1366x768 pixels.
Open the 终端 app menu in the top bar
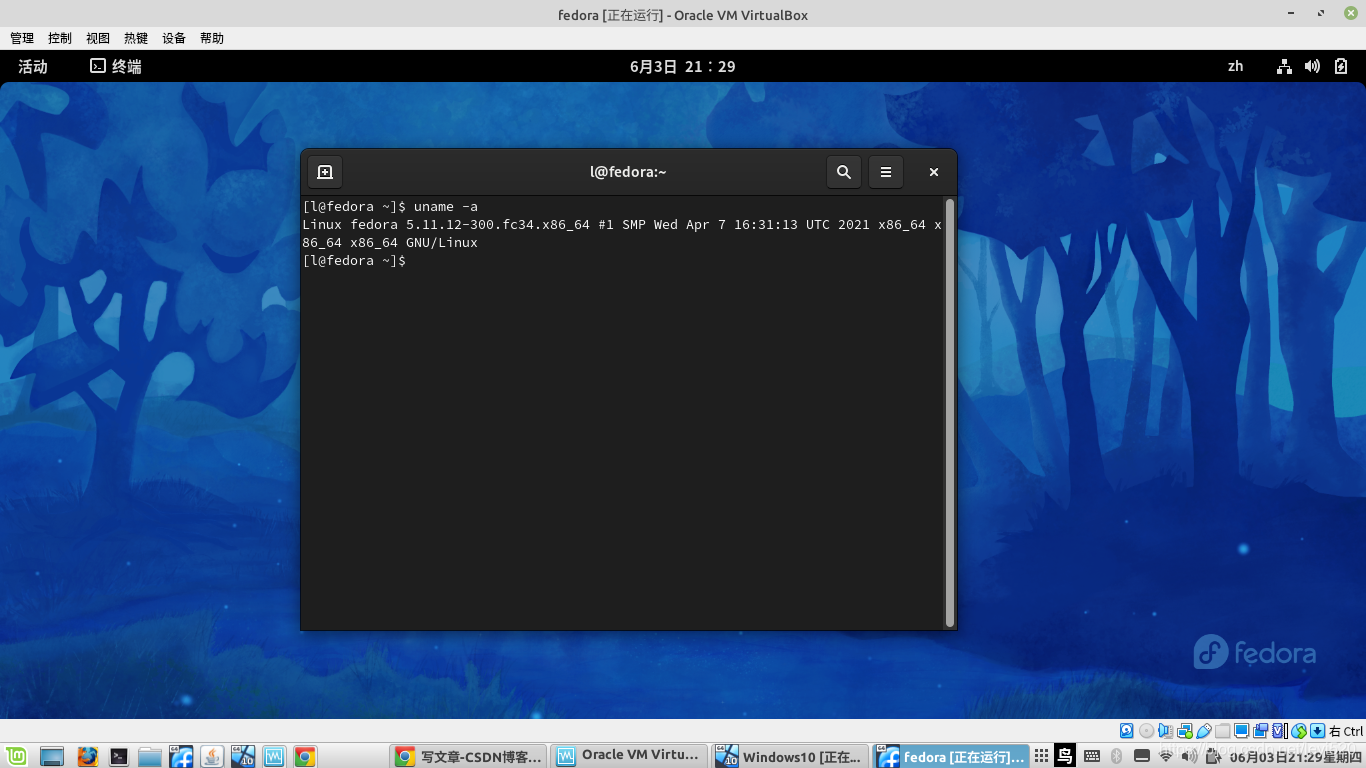tap(116, 66)
